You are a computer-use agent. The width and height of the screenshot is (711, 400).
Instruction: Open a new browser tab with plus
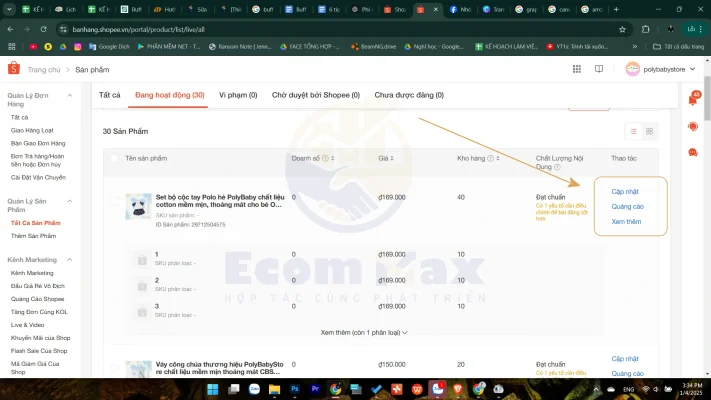pos(616,9)
